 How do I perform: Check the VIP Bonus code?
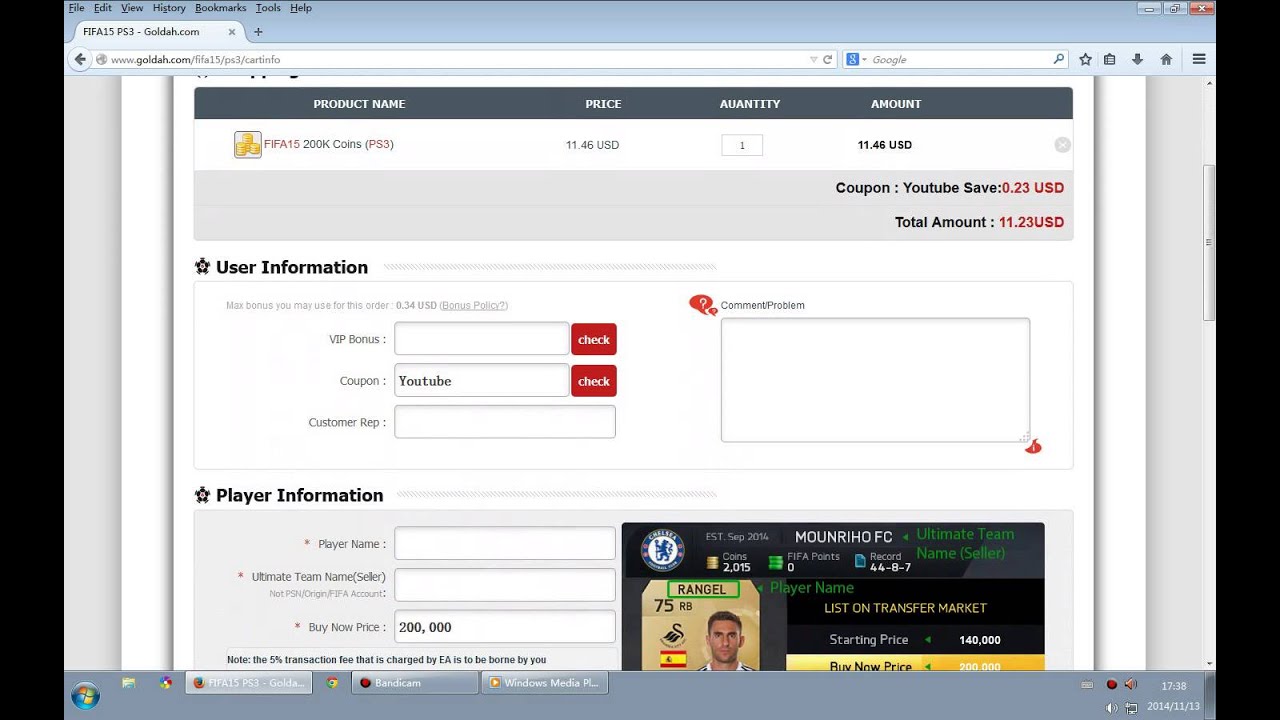pyautogui.click(x=594, y=339)
